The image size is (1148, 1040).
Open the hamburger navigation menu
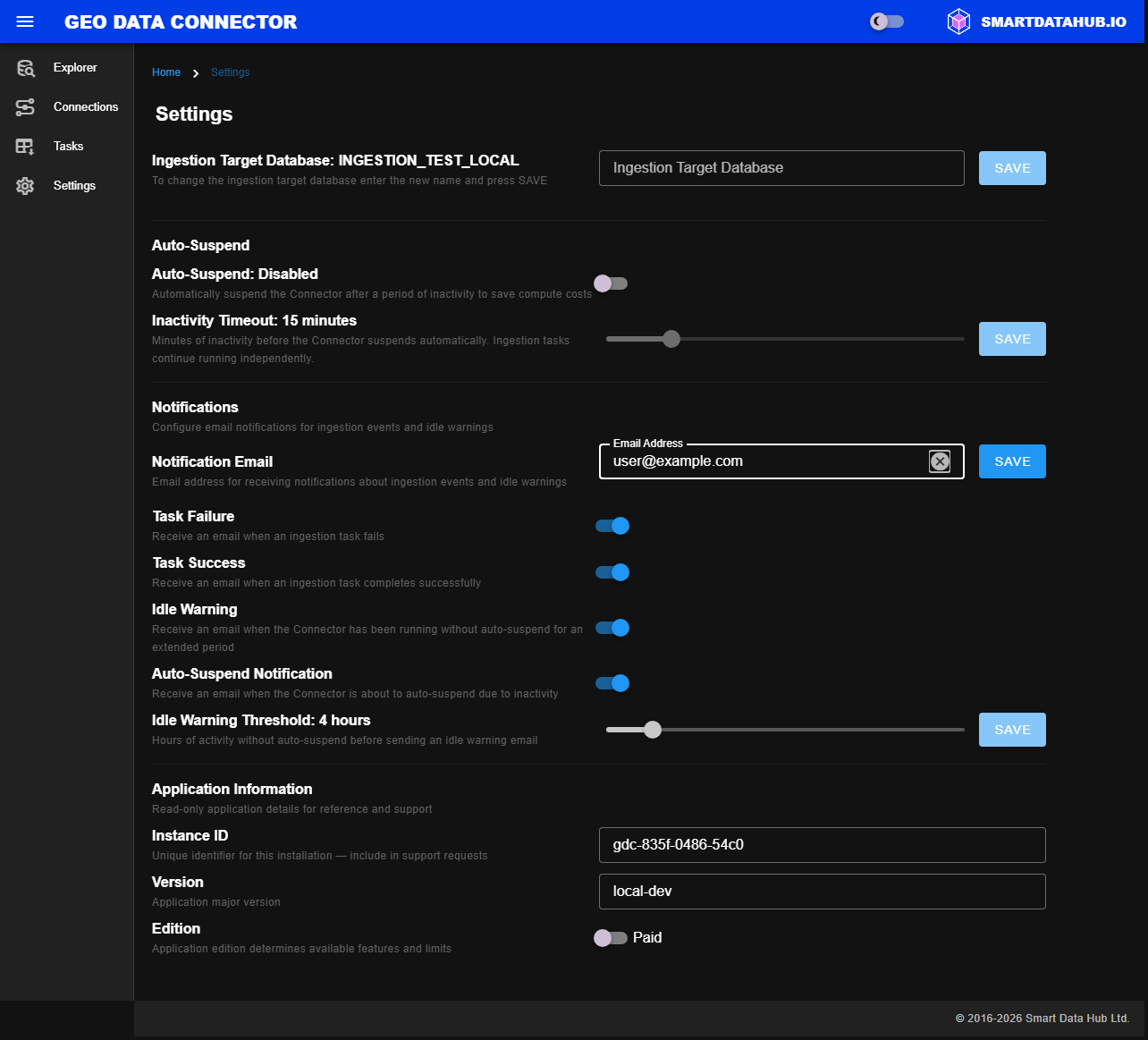pos(25,21)
